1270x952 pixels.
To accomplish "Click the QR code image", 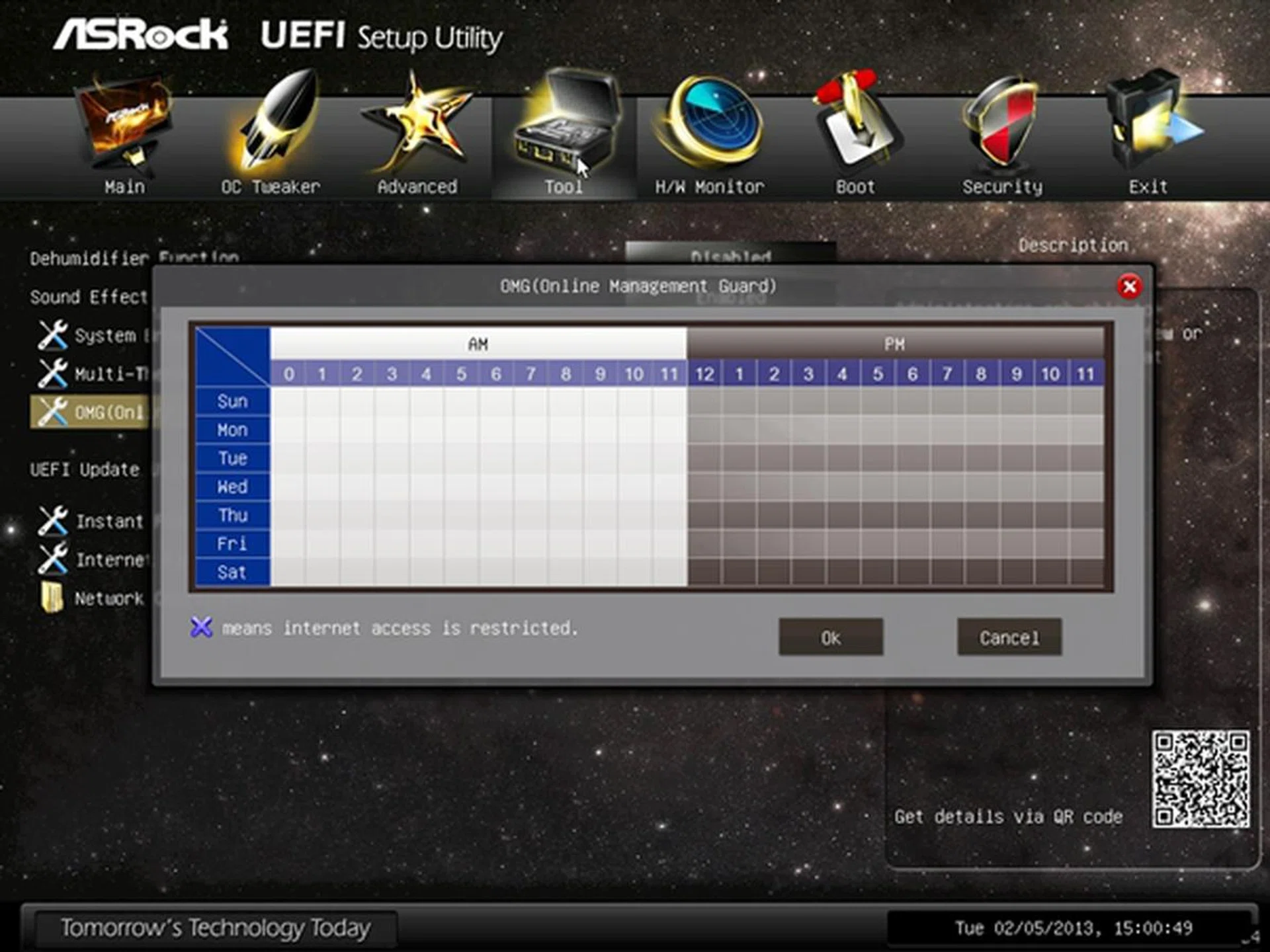I will pyautogui.click(x=1201, y=779).
